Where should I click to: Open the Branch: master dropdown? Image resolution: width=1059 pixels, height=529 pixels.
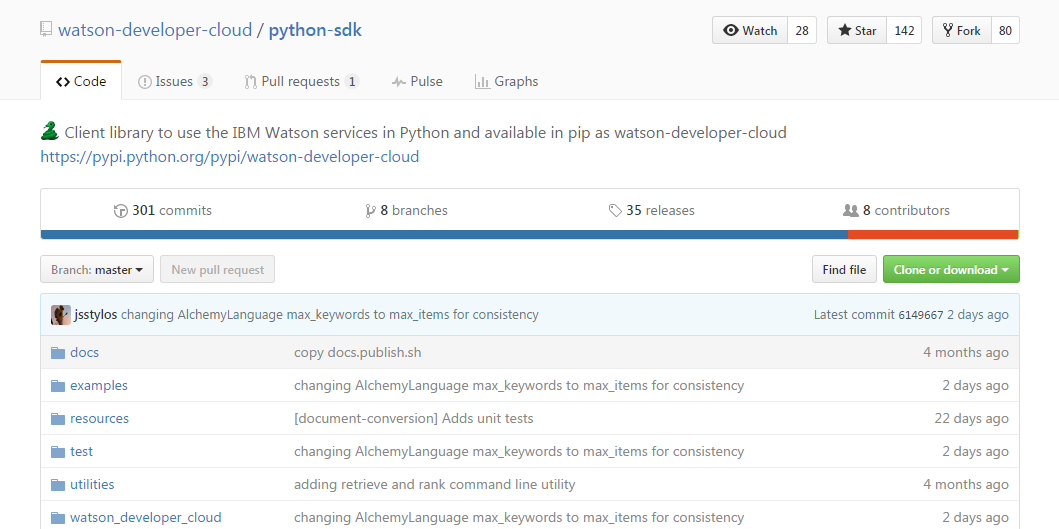(97, 270)
